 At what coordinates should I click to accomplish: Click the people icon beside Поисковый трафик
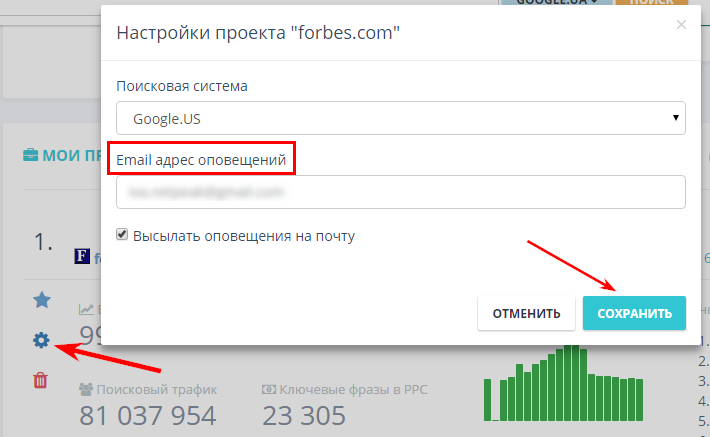tap(86, 389)
